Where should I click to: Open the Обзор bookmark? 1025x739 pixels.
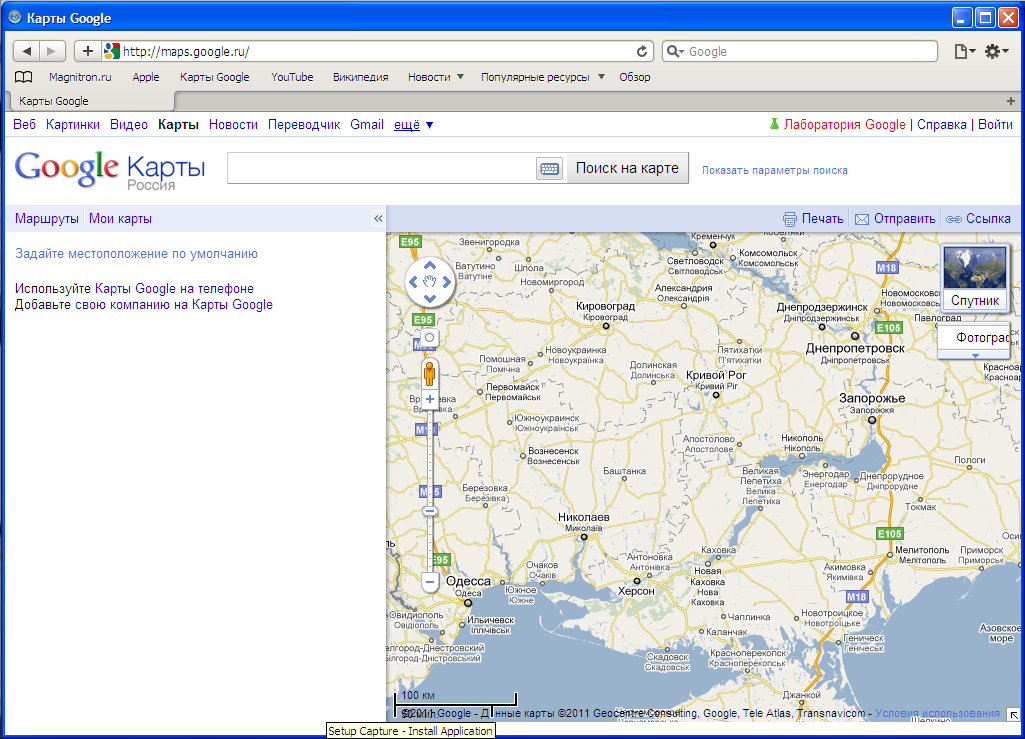point(635,77)
